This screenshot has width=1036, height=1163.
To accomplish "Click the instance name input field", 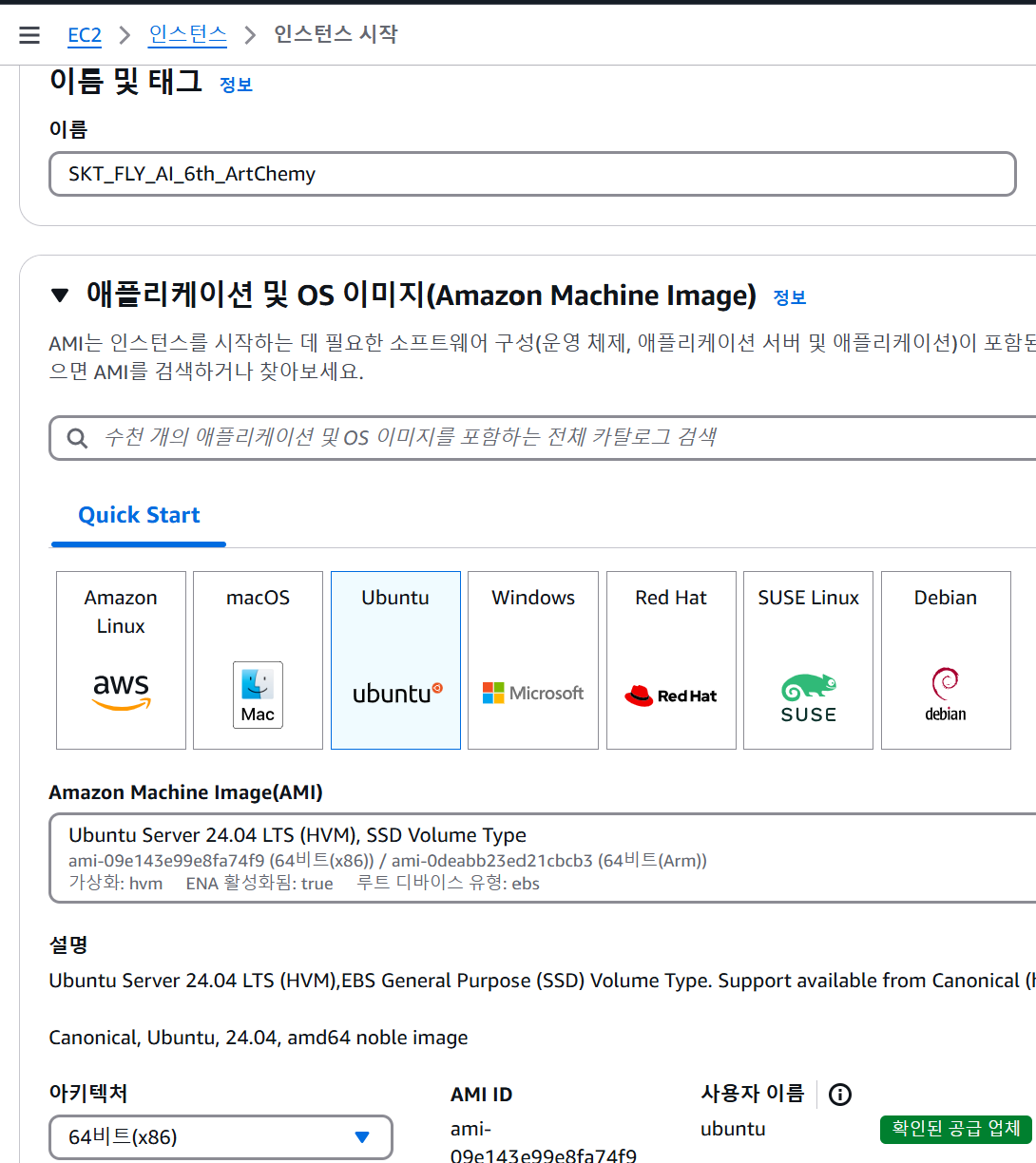I will click(532, 174).
